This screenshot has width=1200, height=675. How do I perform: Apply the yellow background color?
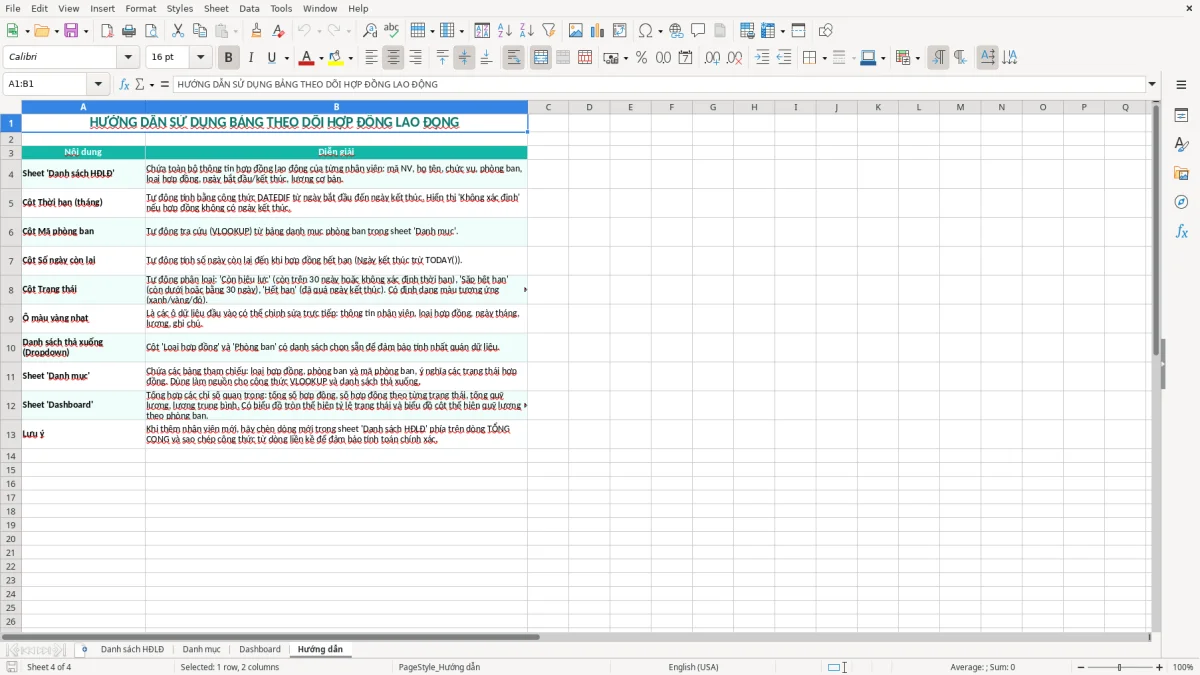pyautogui.click(x=337, y=58)
